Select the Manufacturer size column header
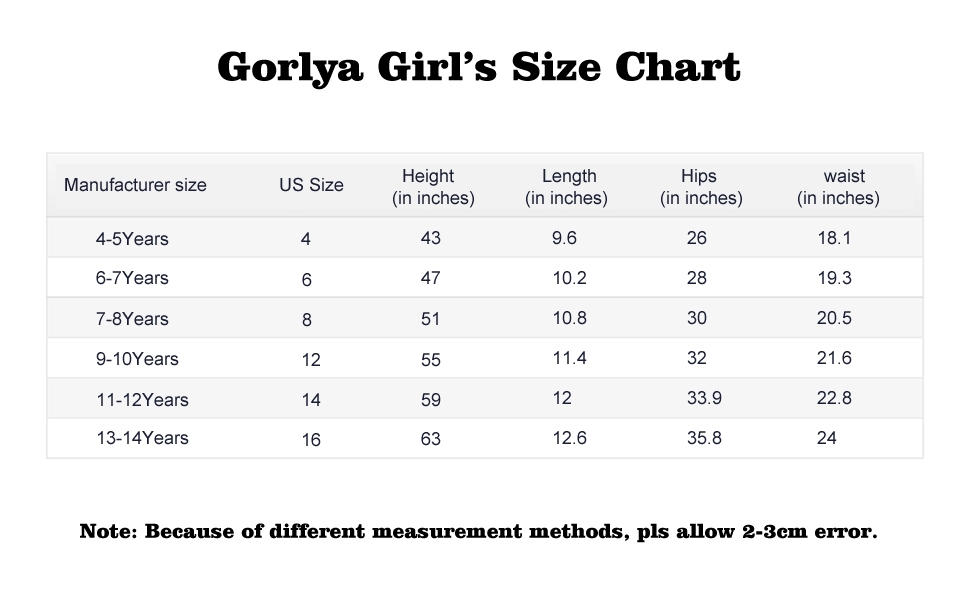970x600 pixels. pos(135,185)
